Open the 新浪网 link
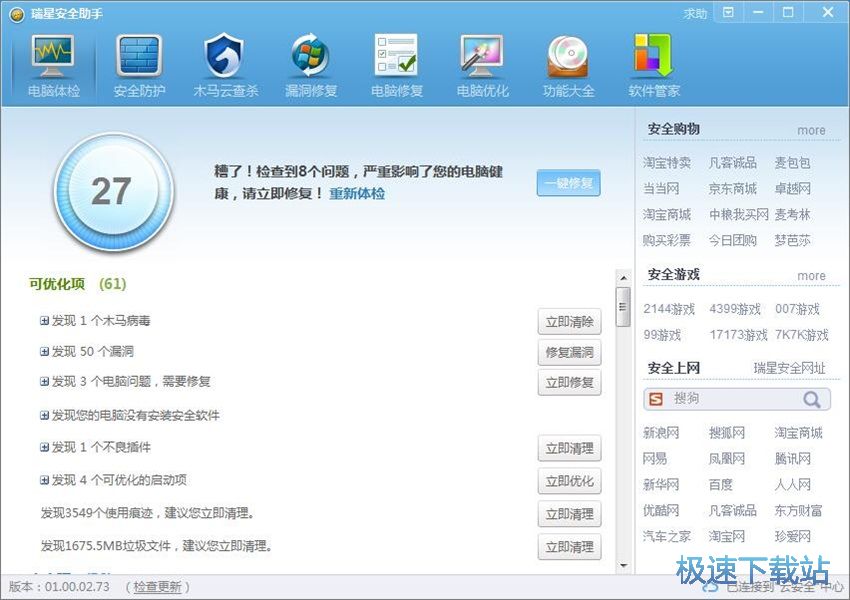Image resolution: width=850 pixels, height=600 pixels. tap(661, 433)
